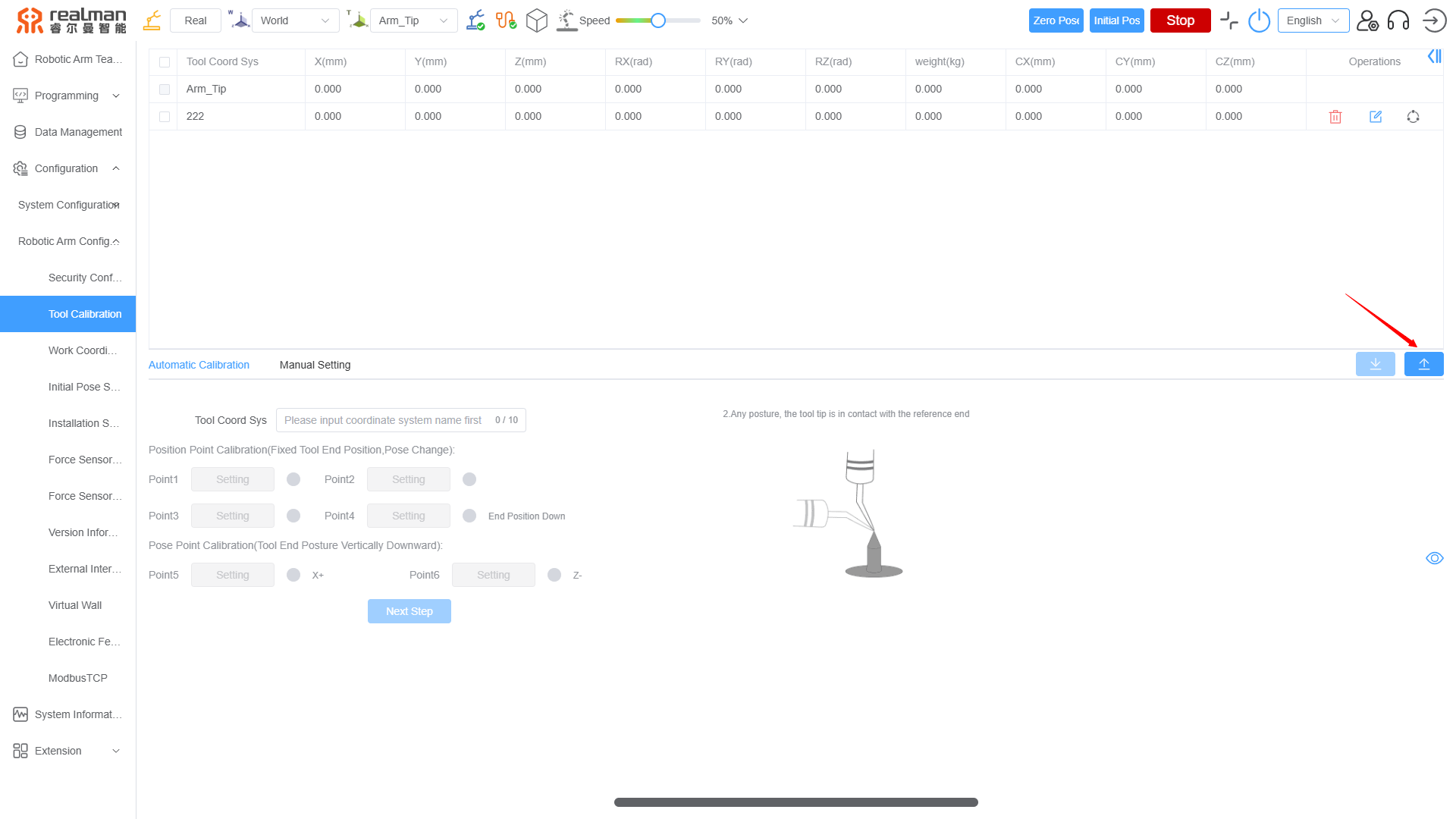1456x819 pixels.
Task: Click the Zero Pose button
Action: pos(1056,21)
